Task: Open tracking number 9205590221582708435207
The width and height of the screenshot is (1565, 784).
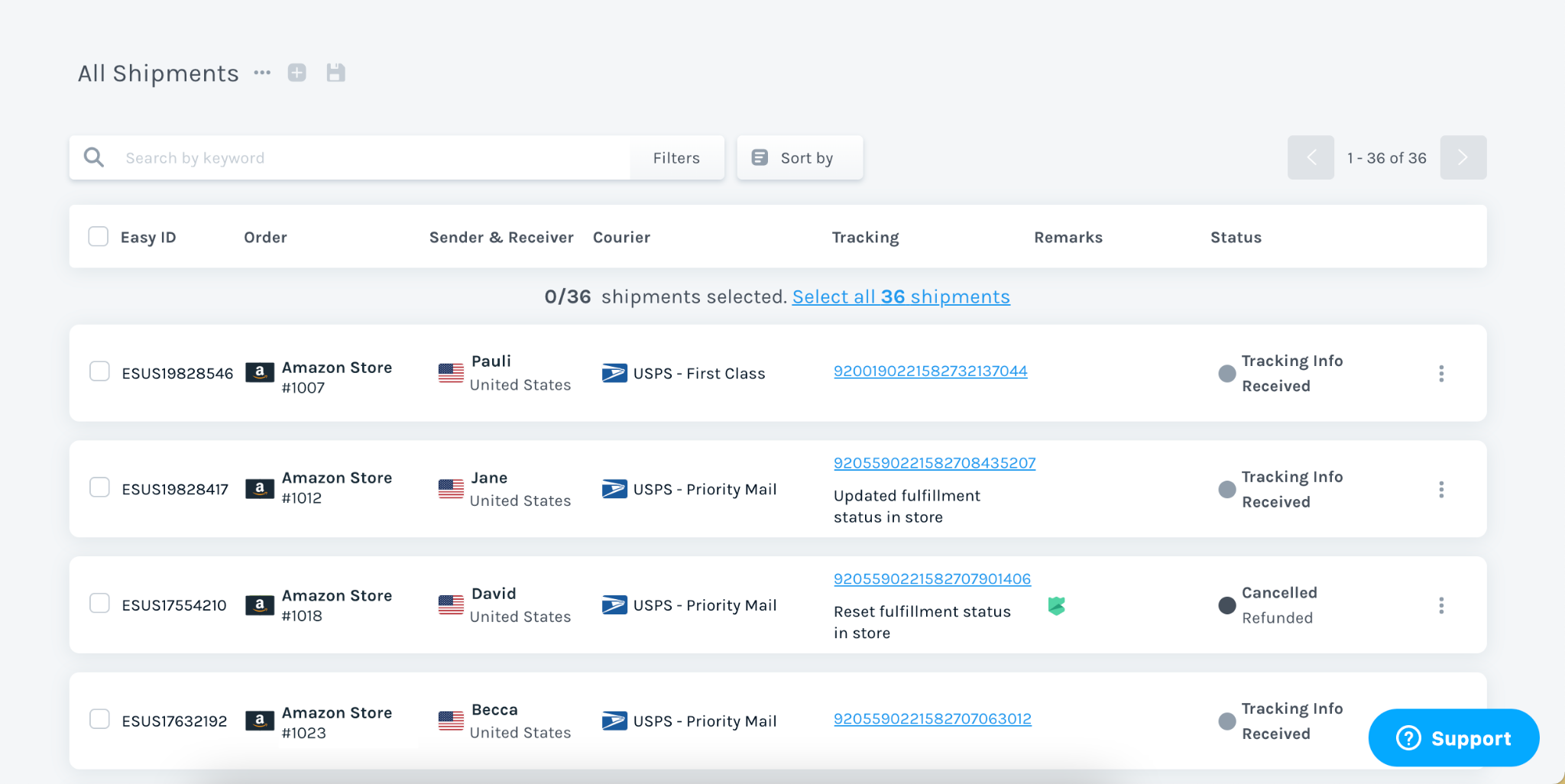Action: coord(935,462)
